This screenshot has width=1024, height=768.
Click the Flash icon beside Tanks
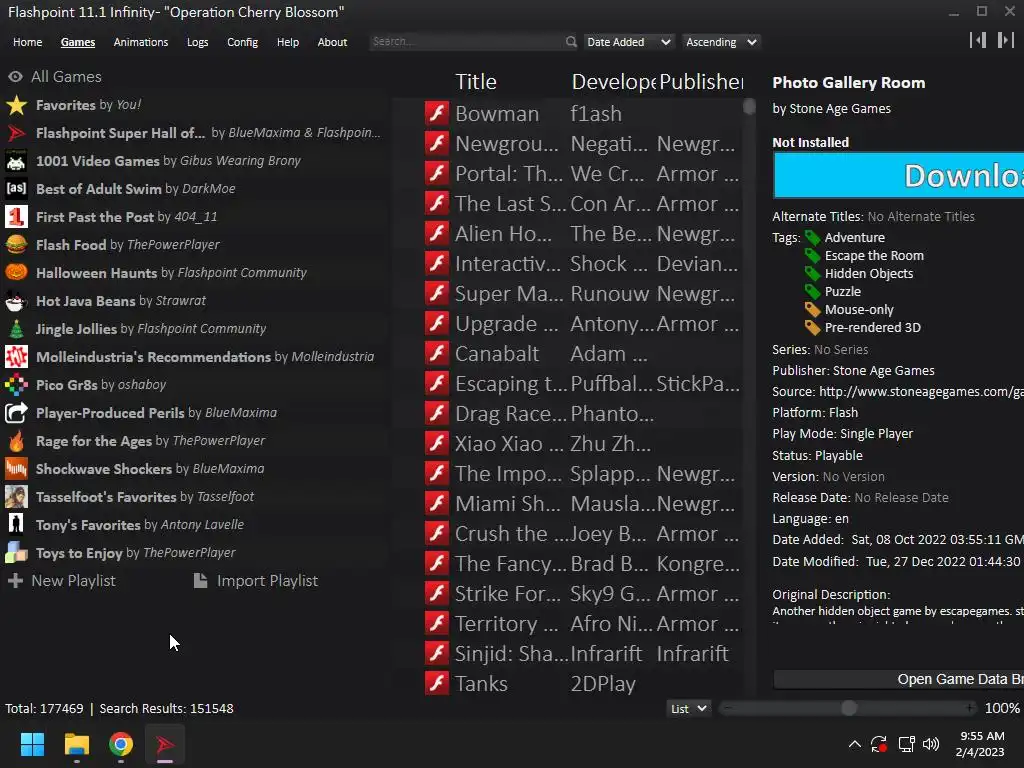pos(437,683)
